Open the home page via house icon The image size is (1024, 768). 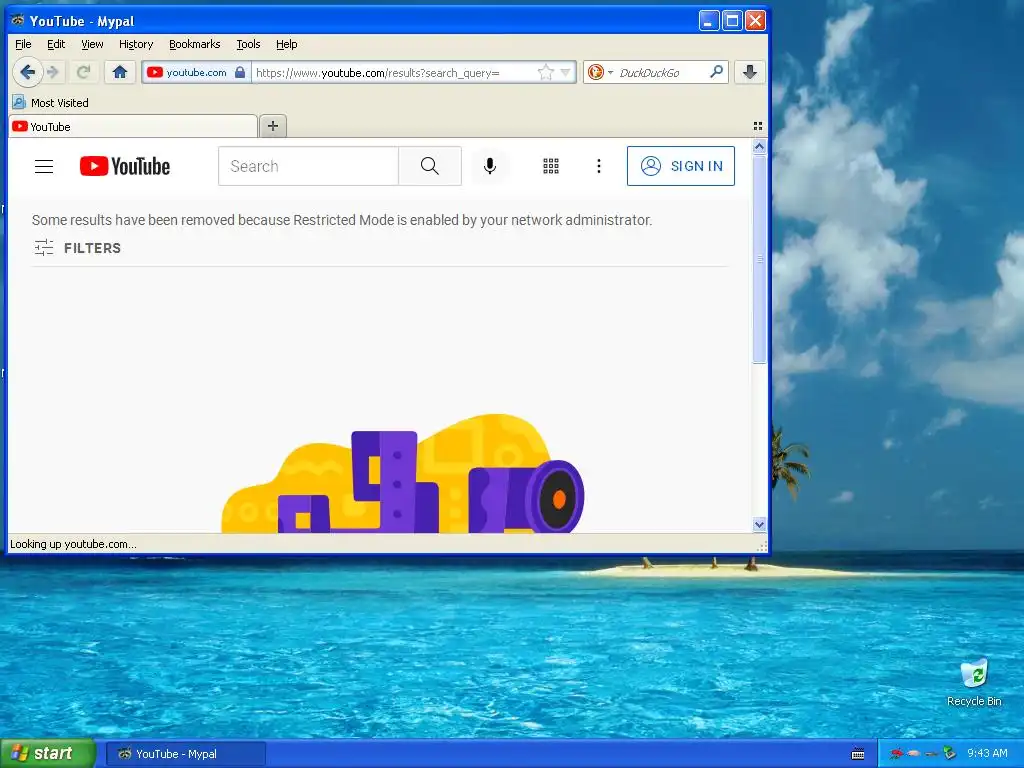[x=120, y=72]
